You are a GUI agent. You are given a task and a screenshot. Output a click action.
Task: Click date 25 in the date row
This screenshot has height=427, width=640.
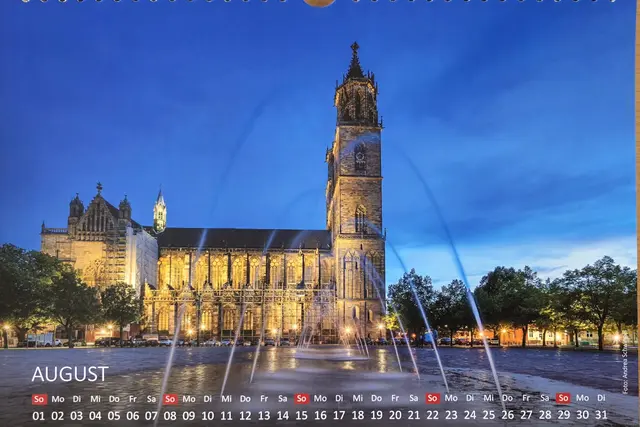(x=489, y=415)
